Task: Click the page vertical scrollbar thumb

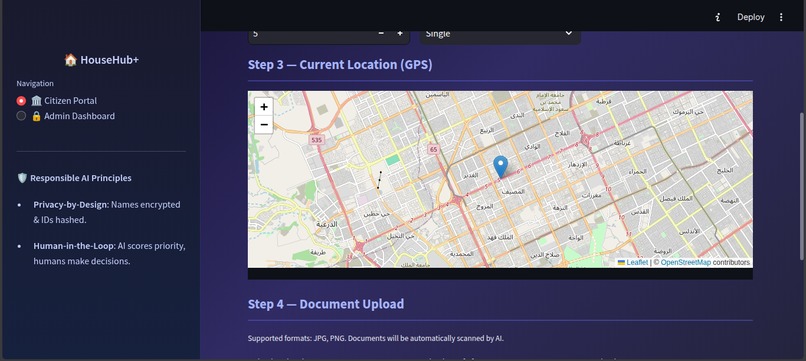Action: [x=802, y=186]
